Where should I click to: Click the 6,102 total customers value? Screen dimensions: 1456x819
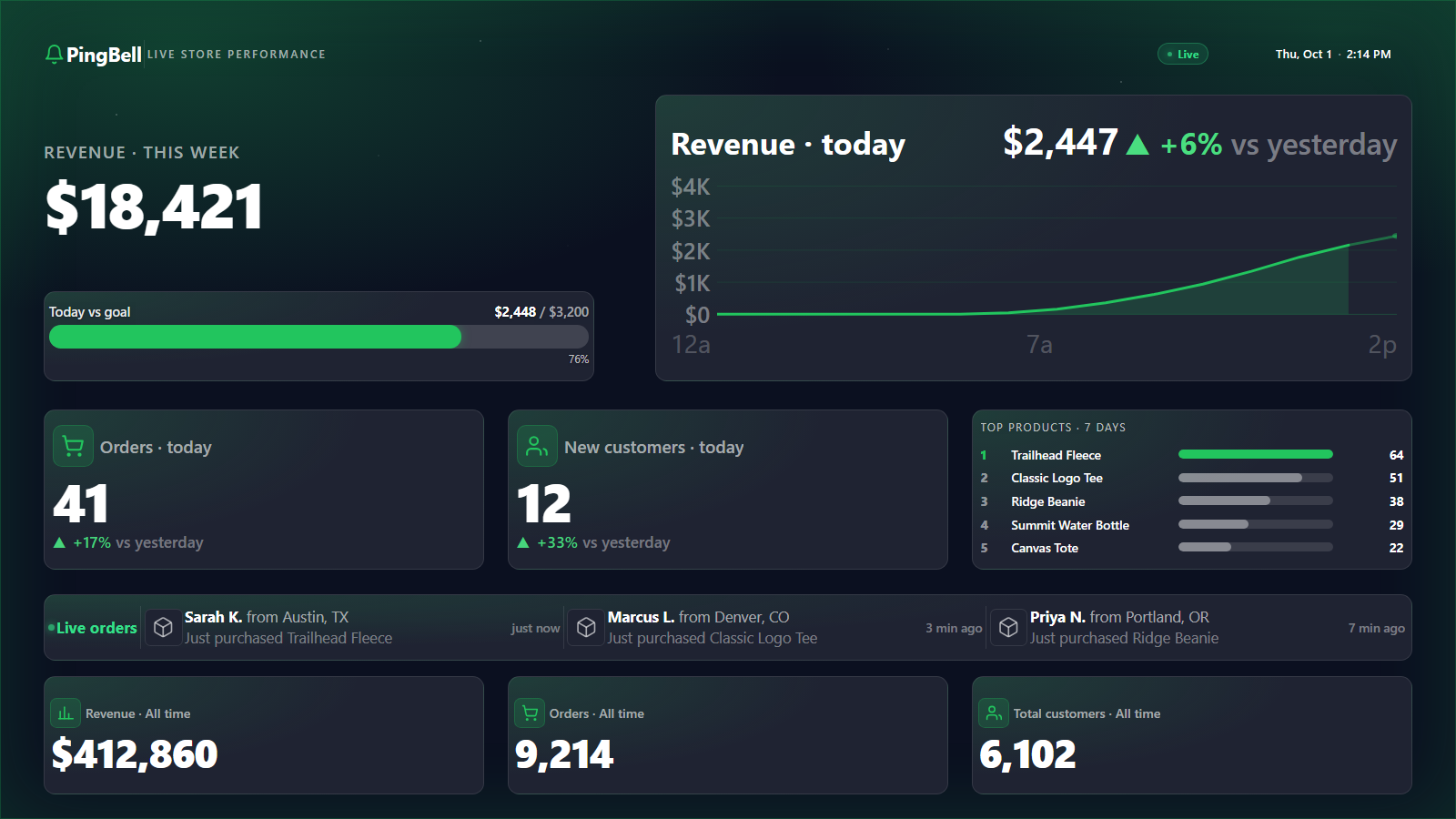1027,754
